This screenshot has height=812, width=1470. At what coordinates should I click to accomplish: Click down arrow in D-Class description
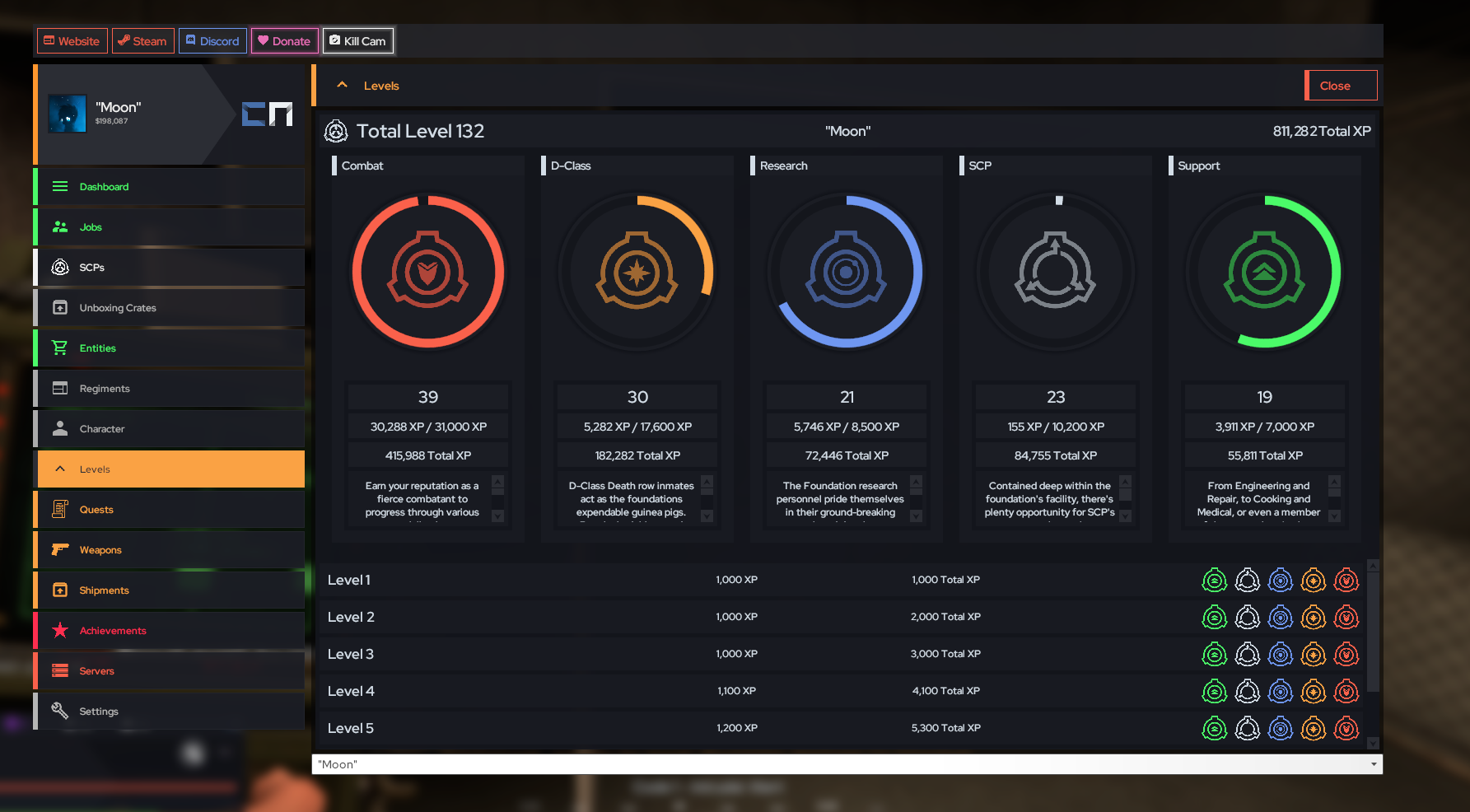tap(707, 516)
